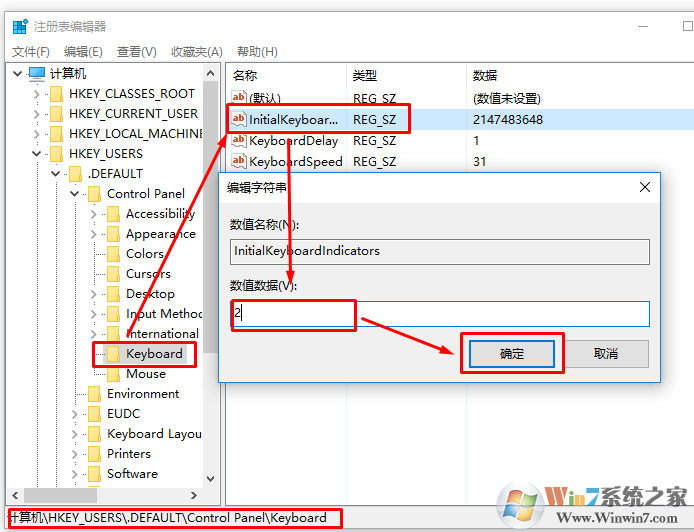This screenshot has width=694, height=532.
Task: Open the 帮助(H) menu
Action: (x=257, y=52)
